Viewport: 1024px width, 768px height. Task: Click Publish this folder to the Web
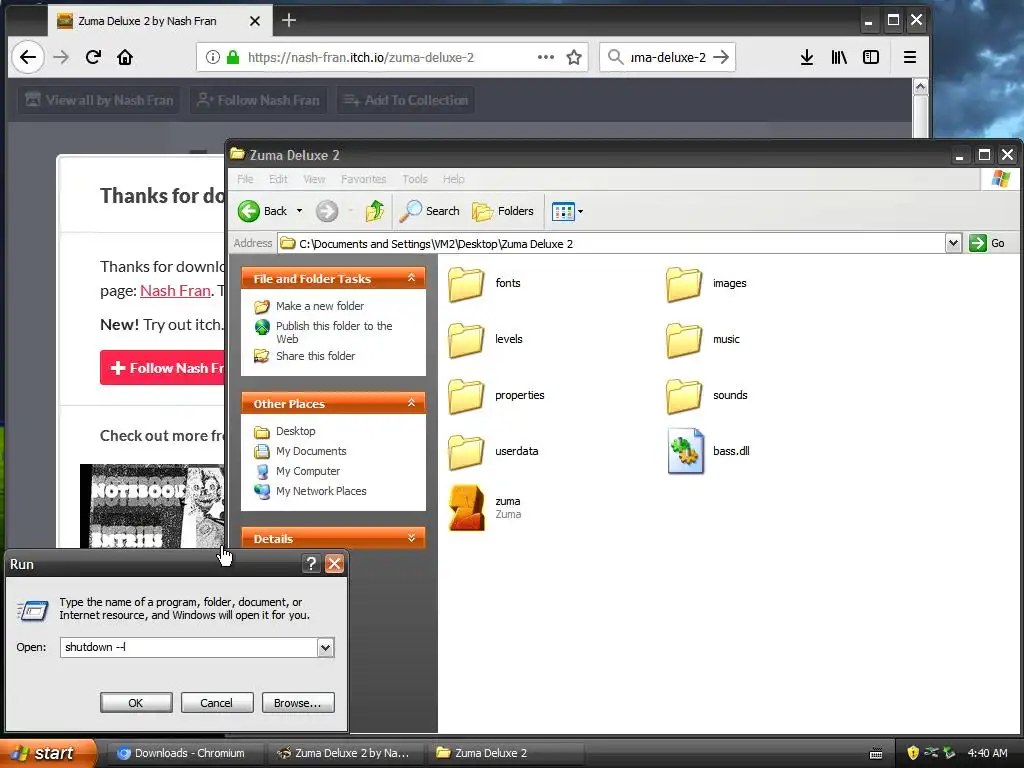tap(334, 332)
